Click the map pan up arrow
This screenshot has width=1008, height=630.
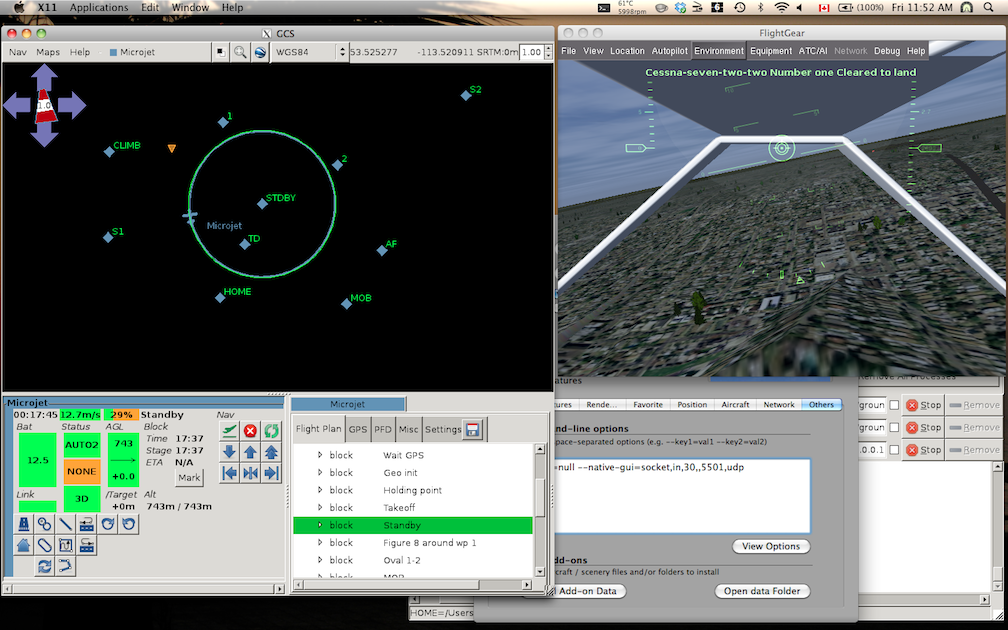44,76
